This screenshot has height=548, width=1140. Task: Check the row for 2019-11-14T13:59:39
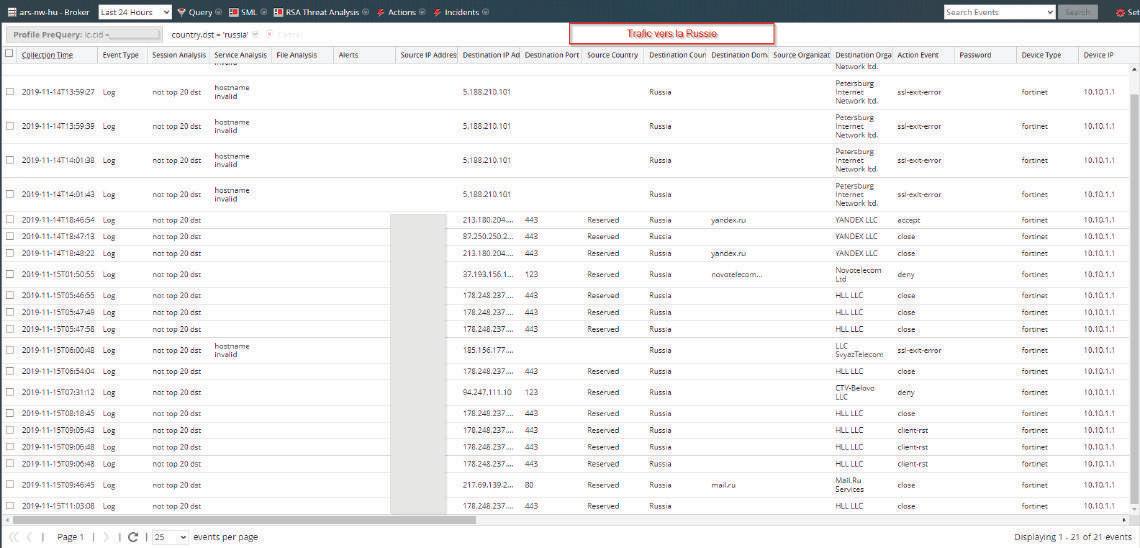(9, 126)
